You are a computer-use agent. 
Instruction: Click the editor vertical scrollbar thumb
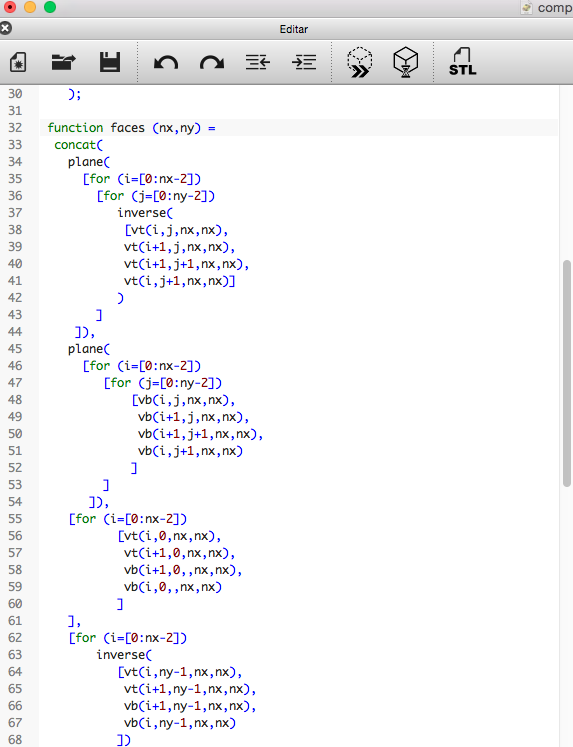pos(566,373)
